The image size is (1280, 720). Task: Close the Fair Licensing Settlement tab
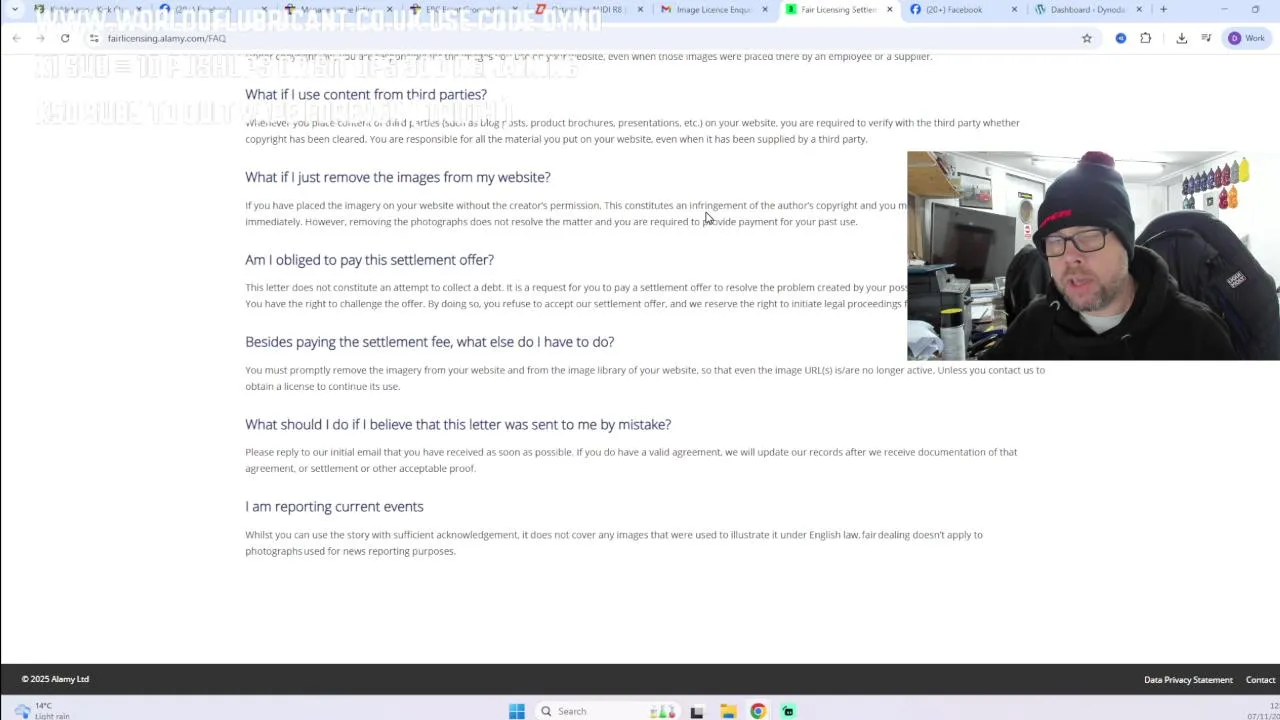click(x=890, y=9)
